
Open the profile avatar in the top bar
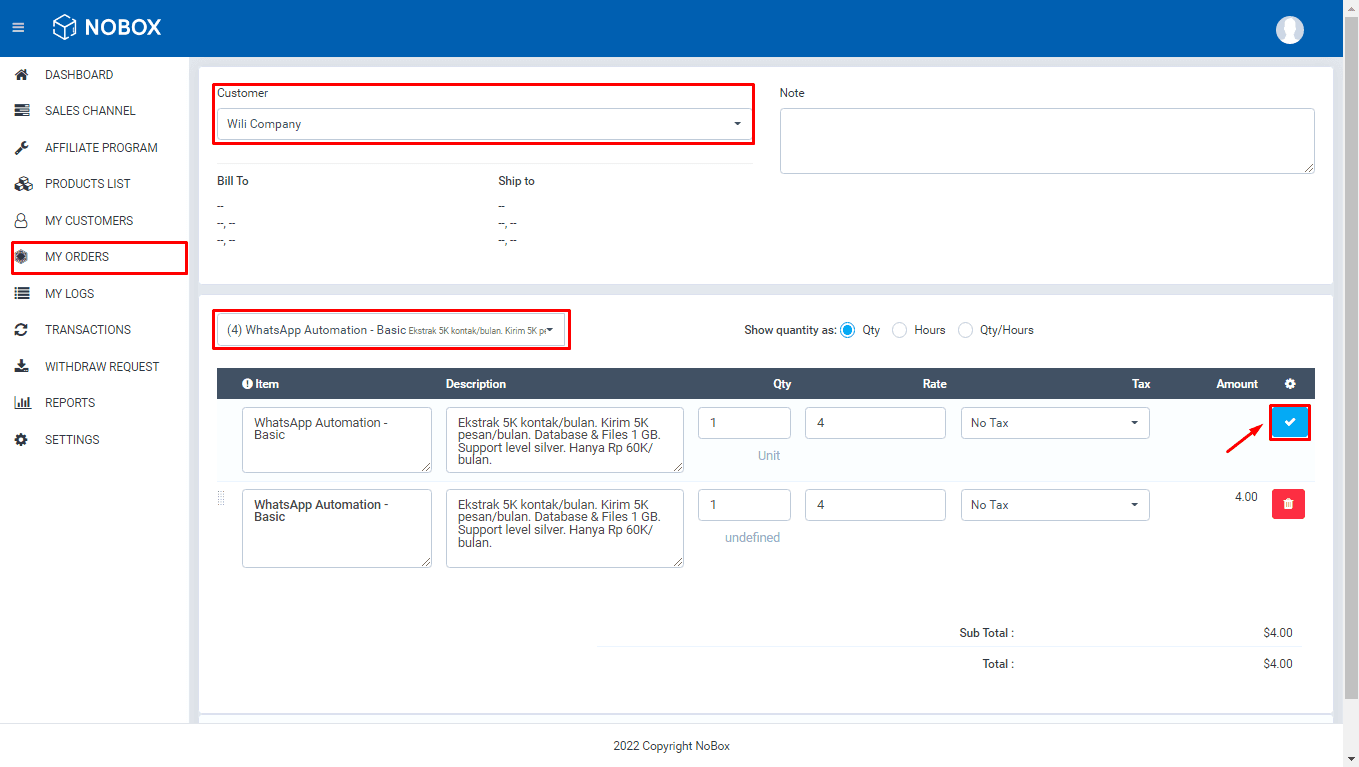(1289, 29)
